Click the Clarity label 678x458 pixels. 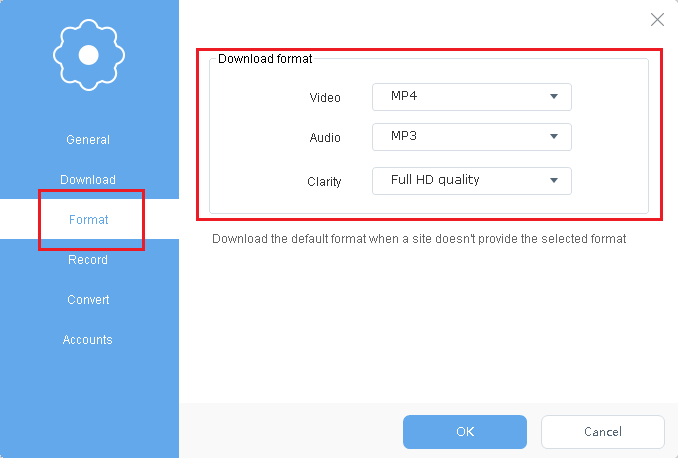(324, 181)
